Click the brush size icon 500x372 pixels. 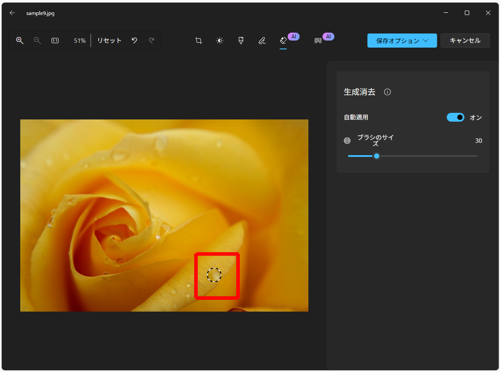tap(347, 141)
